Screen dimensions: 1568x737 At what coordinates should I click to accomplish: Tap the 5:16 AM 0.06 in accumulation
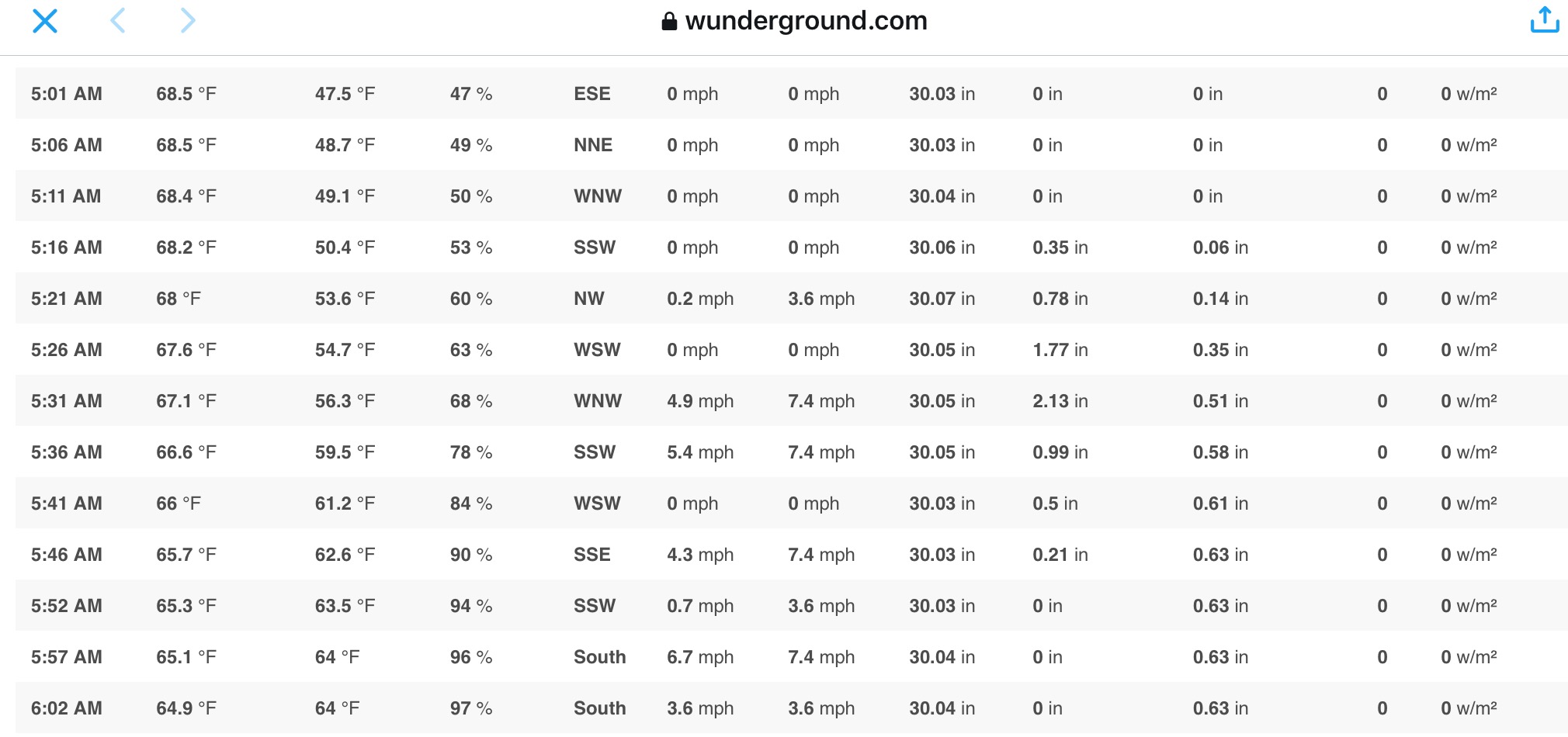point(1221,247)
